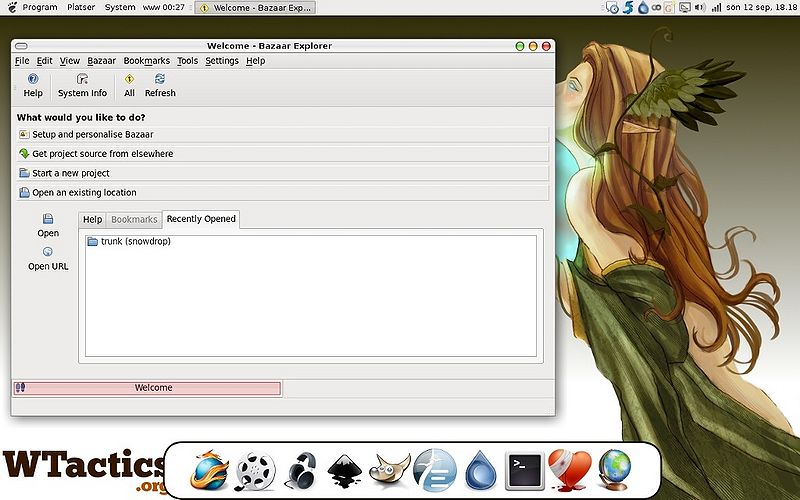This screenshot has height=500, width=800.
Task: Click the blue swirl tray icon
Action: click(628, 8)
